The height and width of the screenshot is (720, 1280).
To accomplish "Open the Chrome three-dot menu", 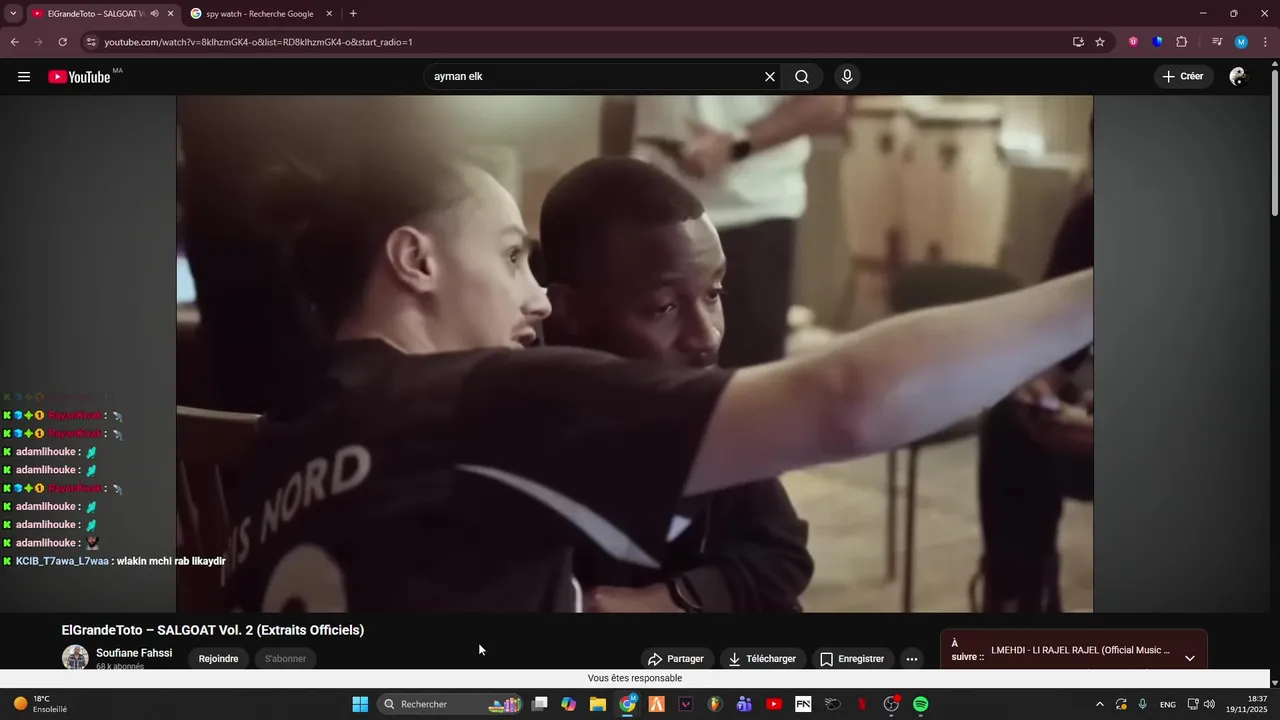I will coord(1265,42).
